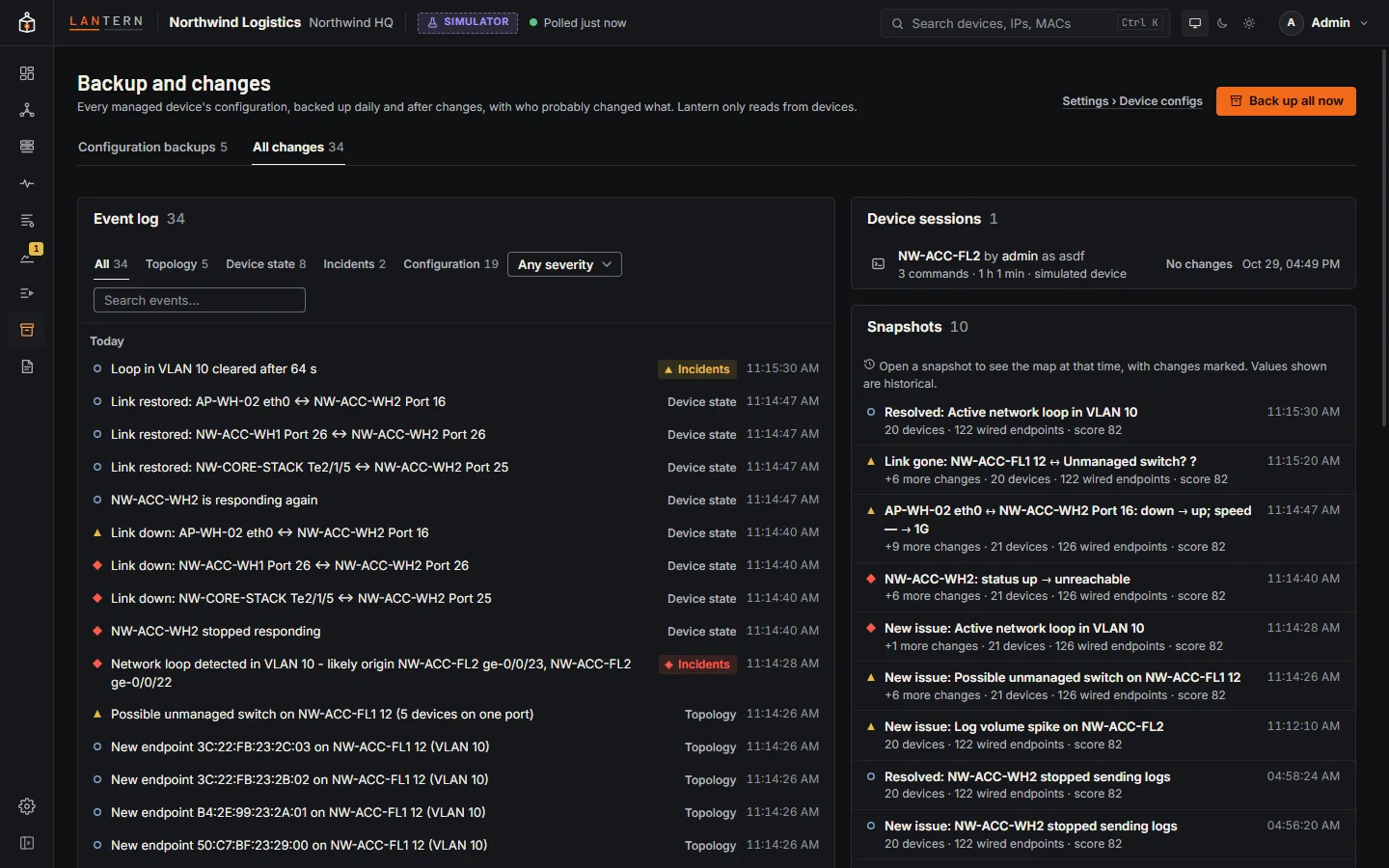The height and width of the screenshot is (868, 1389).
Task: Switch to dark theme moon icon
Action: click(1222, 23)
